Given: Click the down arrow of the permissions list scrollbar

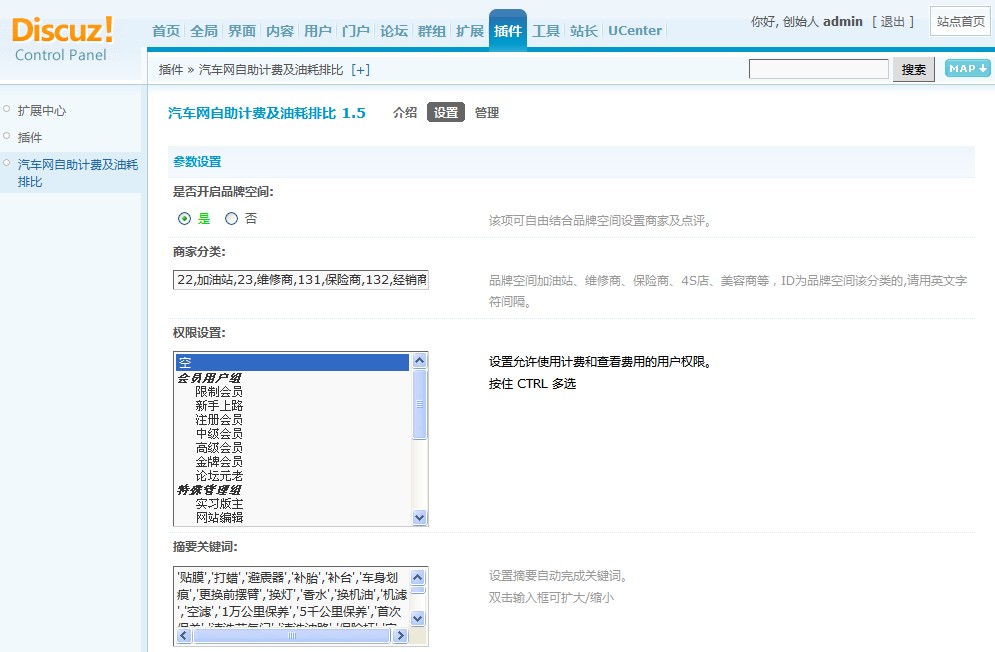Looking at the screenshot, I should tap(420, 518).
